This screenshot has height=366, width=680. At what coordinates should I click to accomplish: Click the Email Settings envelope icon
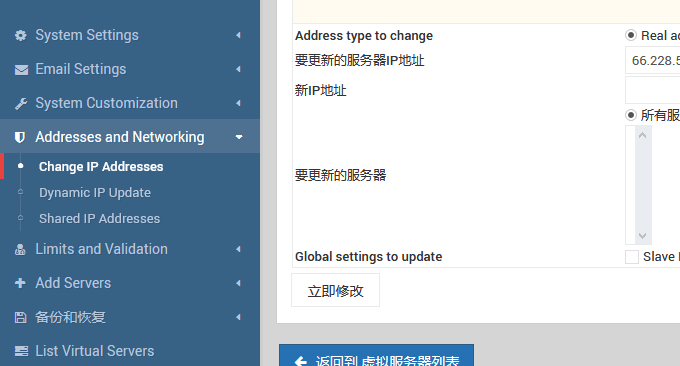(x=21, y=69)
